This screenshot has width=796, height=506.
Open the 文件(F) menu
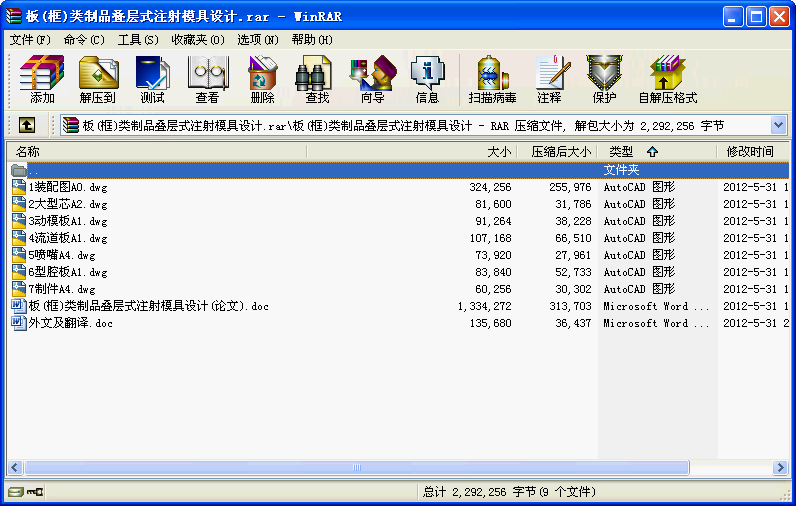click(x=30, y=40)
